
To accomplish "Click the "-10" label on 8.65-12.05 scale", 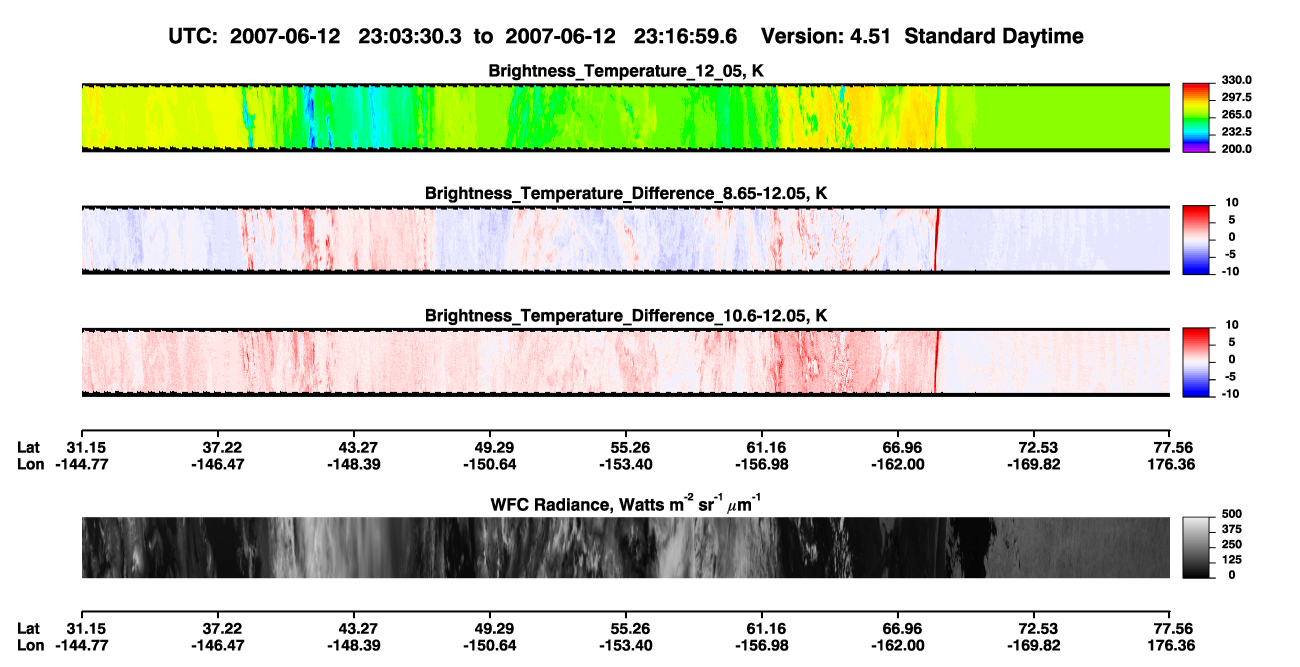I will click(1232, 271).
